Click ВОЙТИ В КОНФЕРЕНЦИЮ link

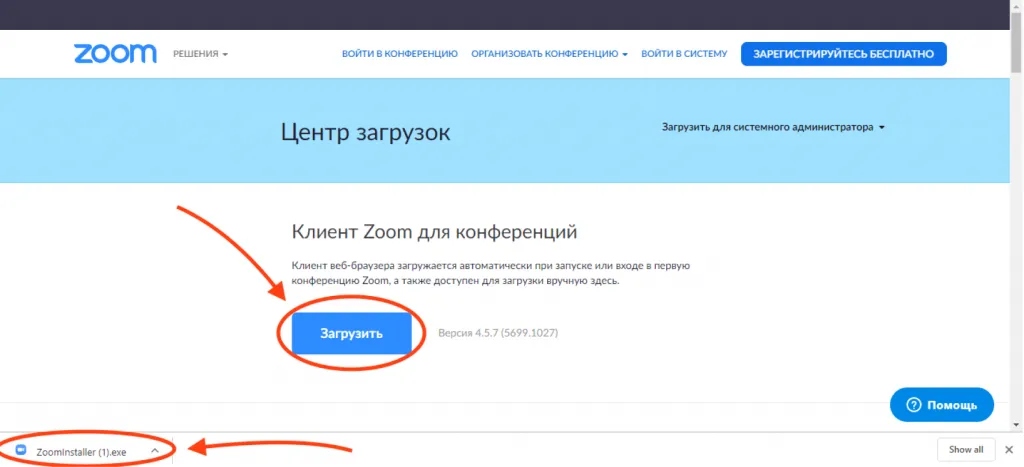pos(400,54)
